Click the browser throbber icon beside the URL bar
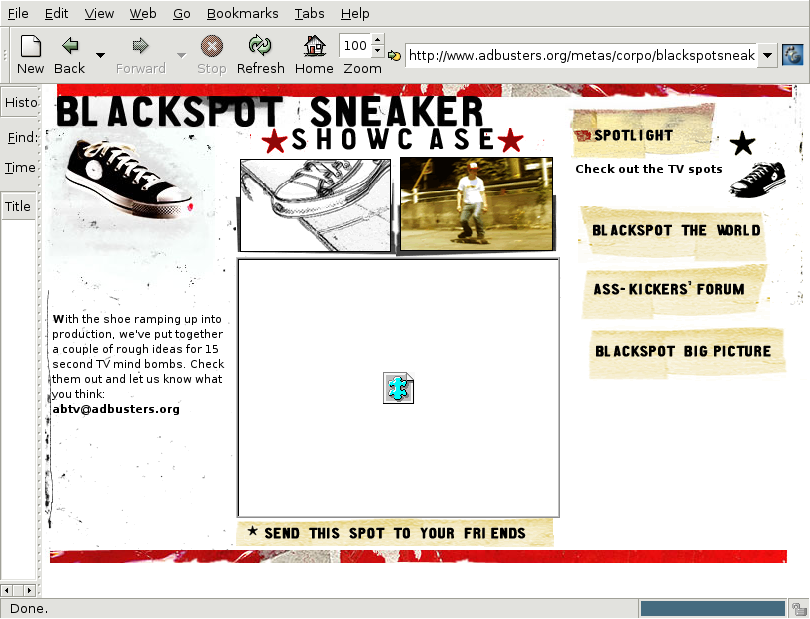Viewport: 810px width, 619px height. tap(793, 55)
